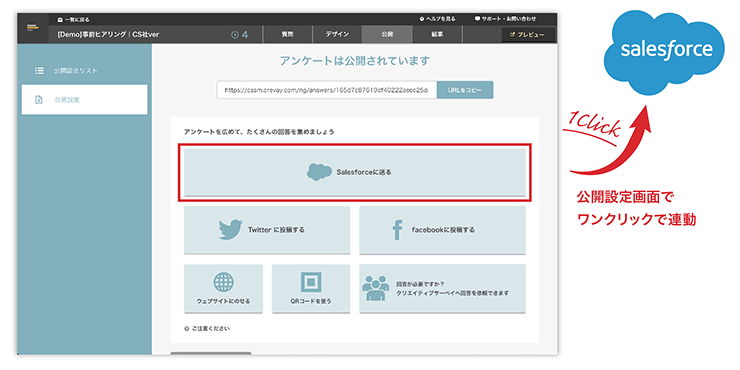Click the QR code square icon

(311, 282)
